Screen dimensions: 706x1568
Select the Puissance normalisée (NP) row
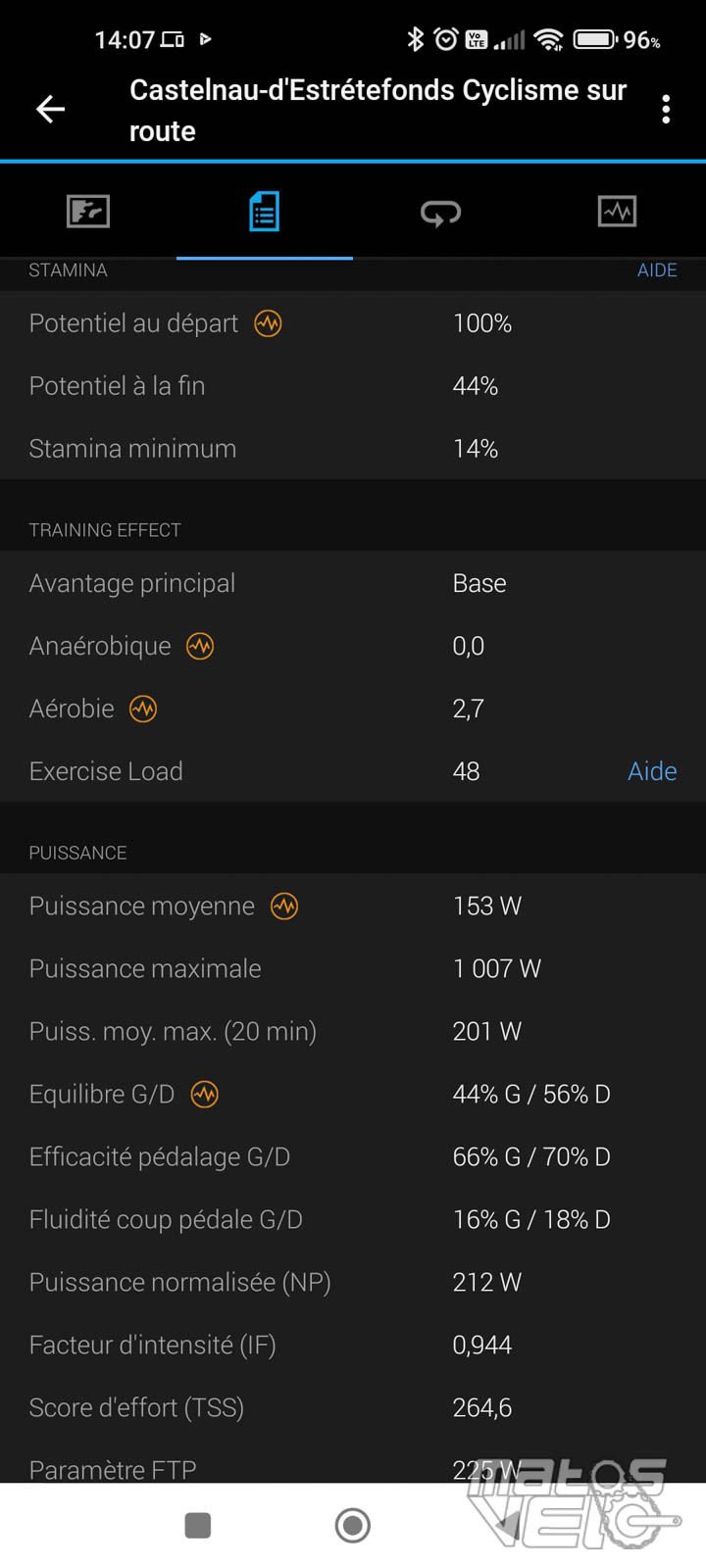pos(353,1282)
